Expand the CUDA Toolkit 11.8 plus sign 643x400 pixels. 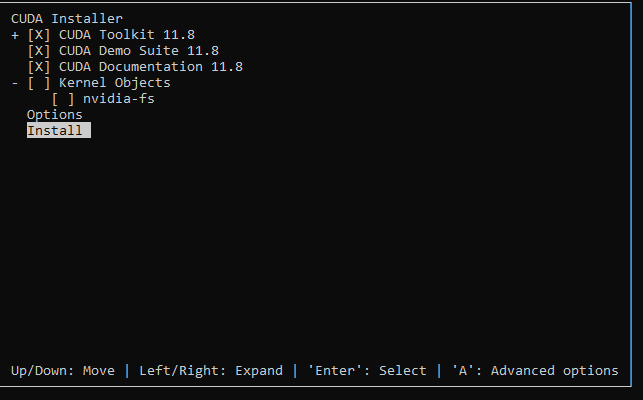15,35
